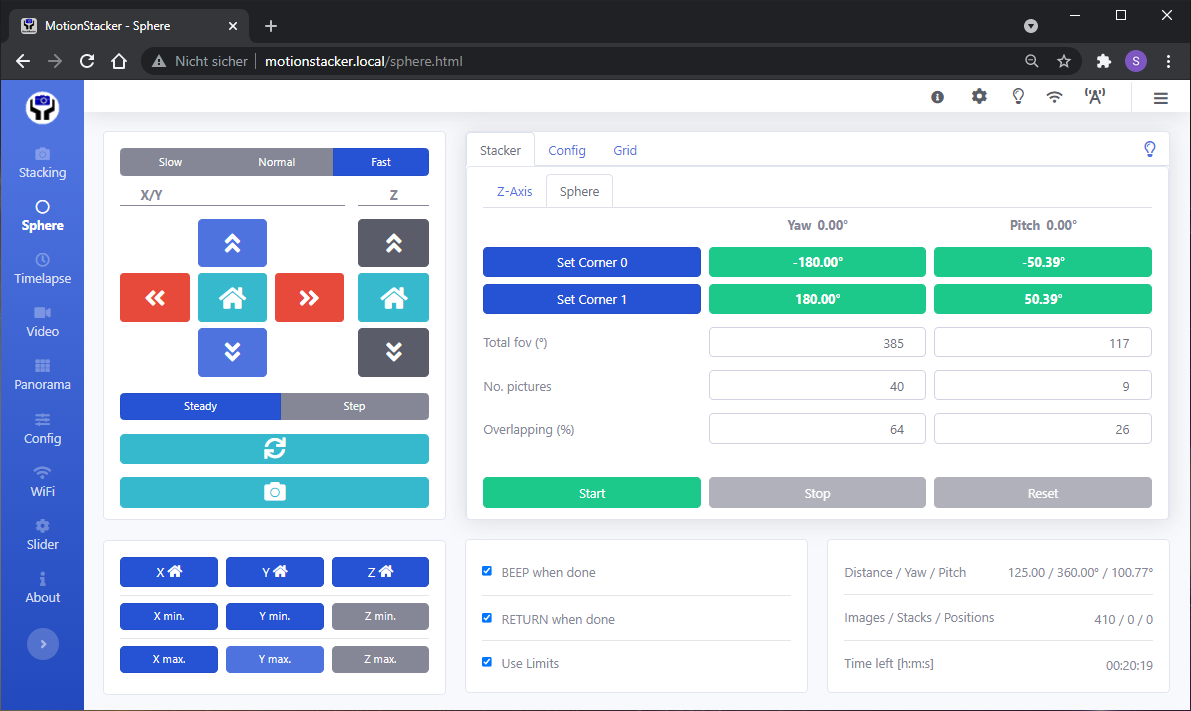Click the green Start button
The height and width of the screenshot is (711, 1191).
tap(591, 493)
